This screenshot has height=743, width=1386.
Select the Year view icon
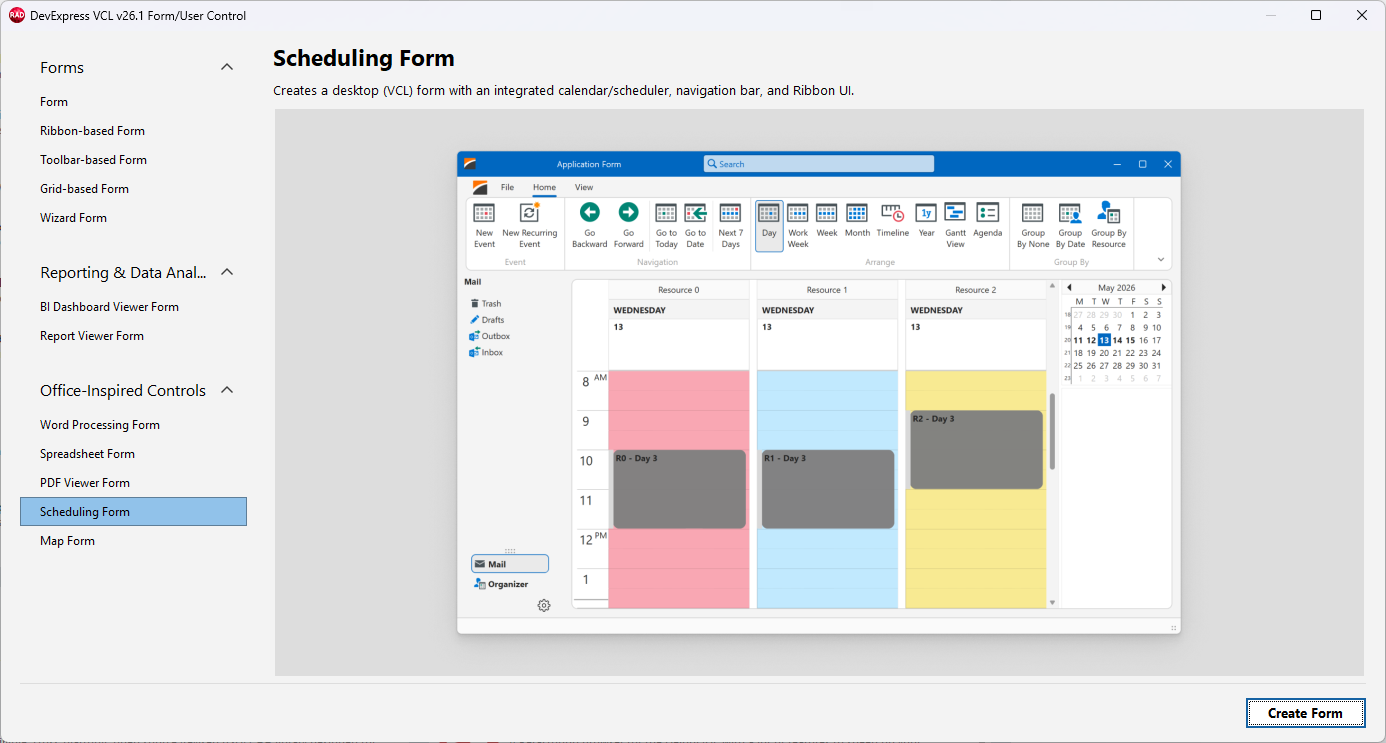[926, 213]
